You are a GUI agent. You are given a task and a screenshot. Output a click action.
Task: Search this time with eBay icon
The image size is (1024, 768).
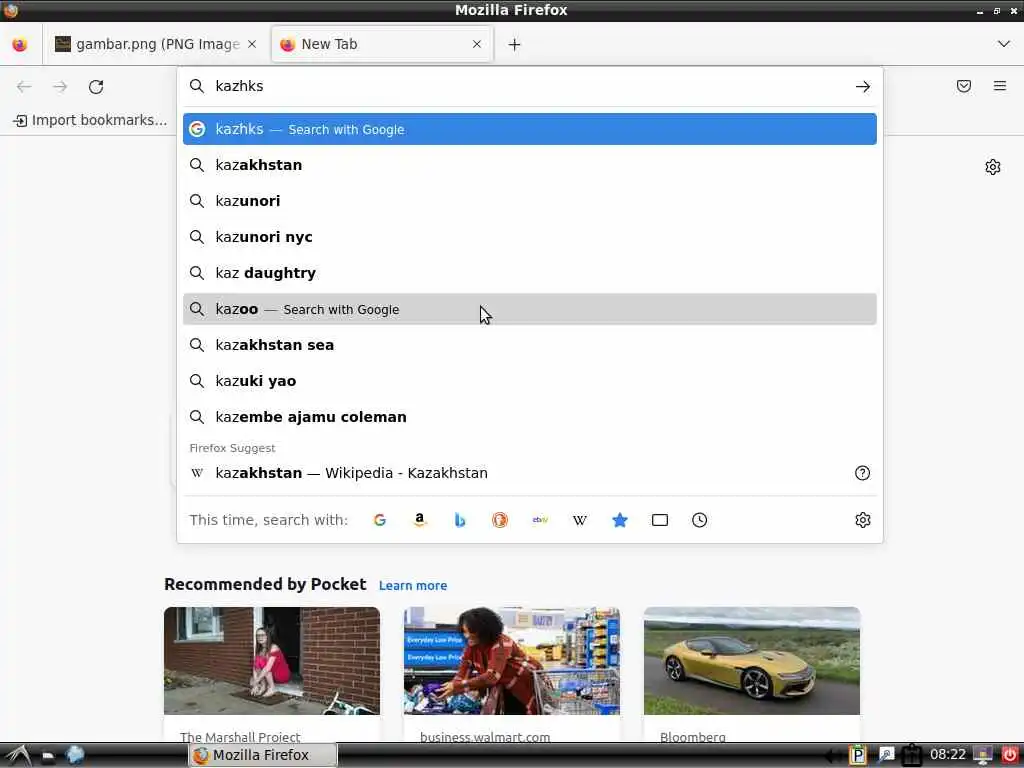[540, 520]
